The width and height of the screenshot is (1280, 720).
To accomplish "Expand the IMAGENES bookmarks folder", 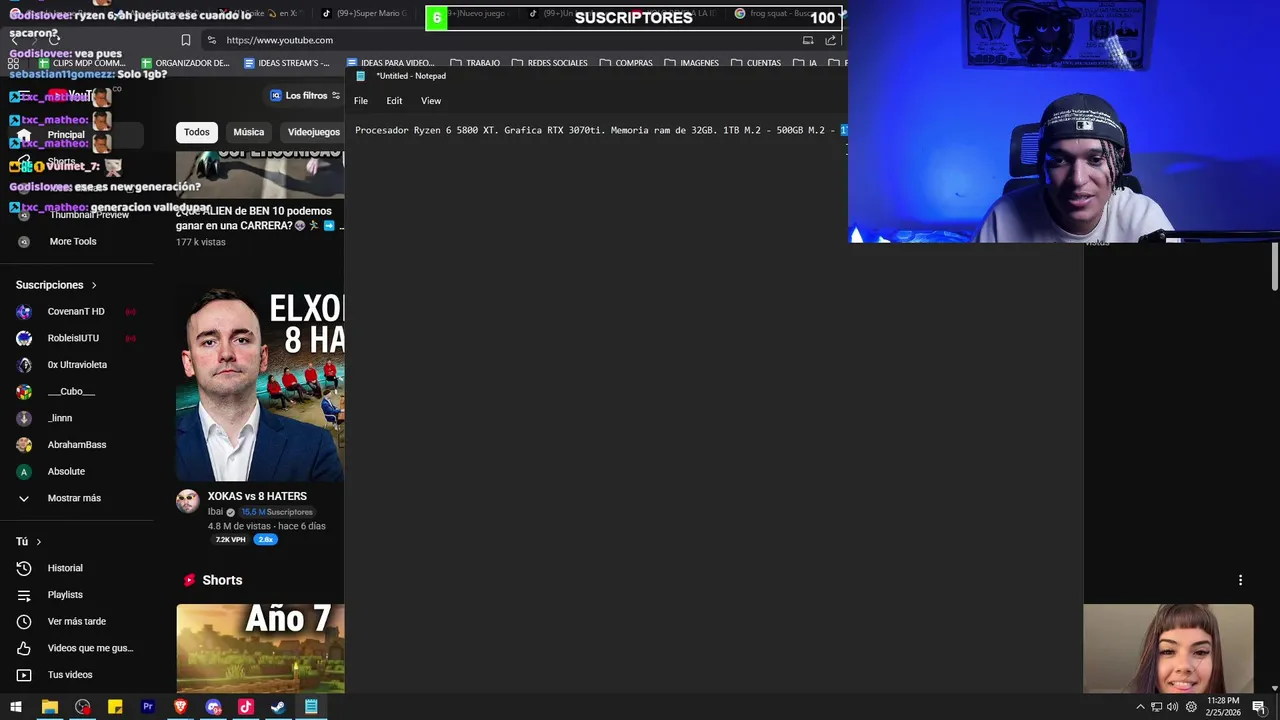I will tap(691, 63).
